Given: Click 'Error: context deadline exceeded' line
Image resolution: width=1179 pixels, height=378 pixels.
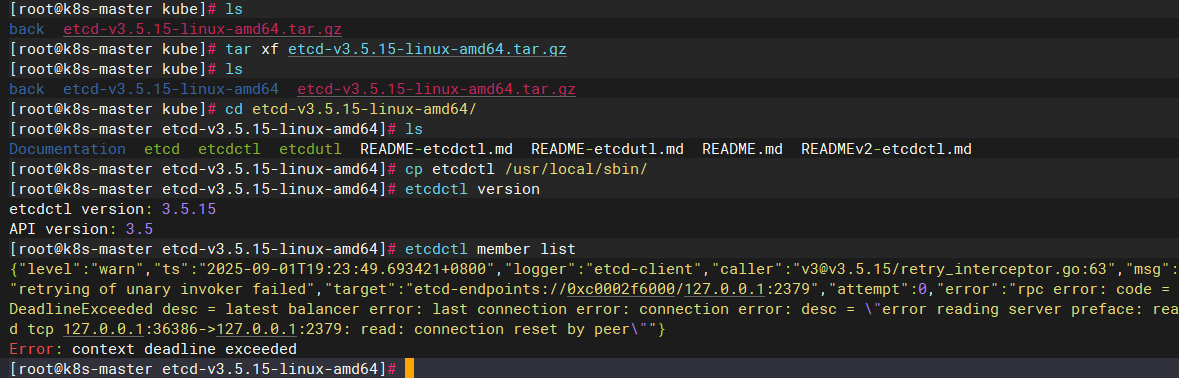Looking at the screenshot, I should click(153, 348).
